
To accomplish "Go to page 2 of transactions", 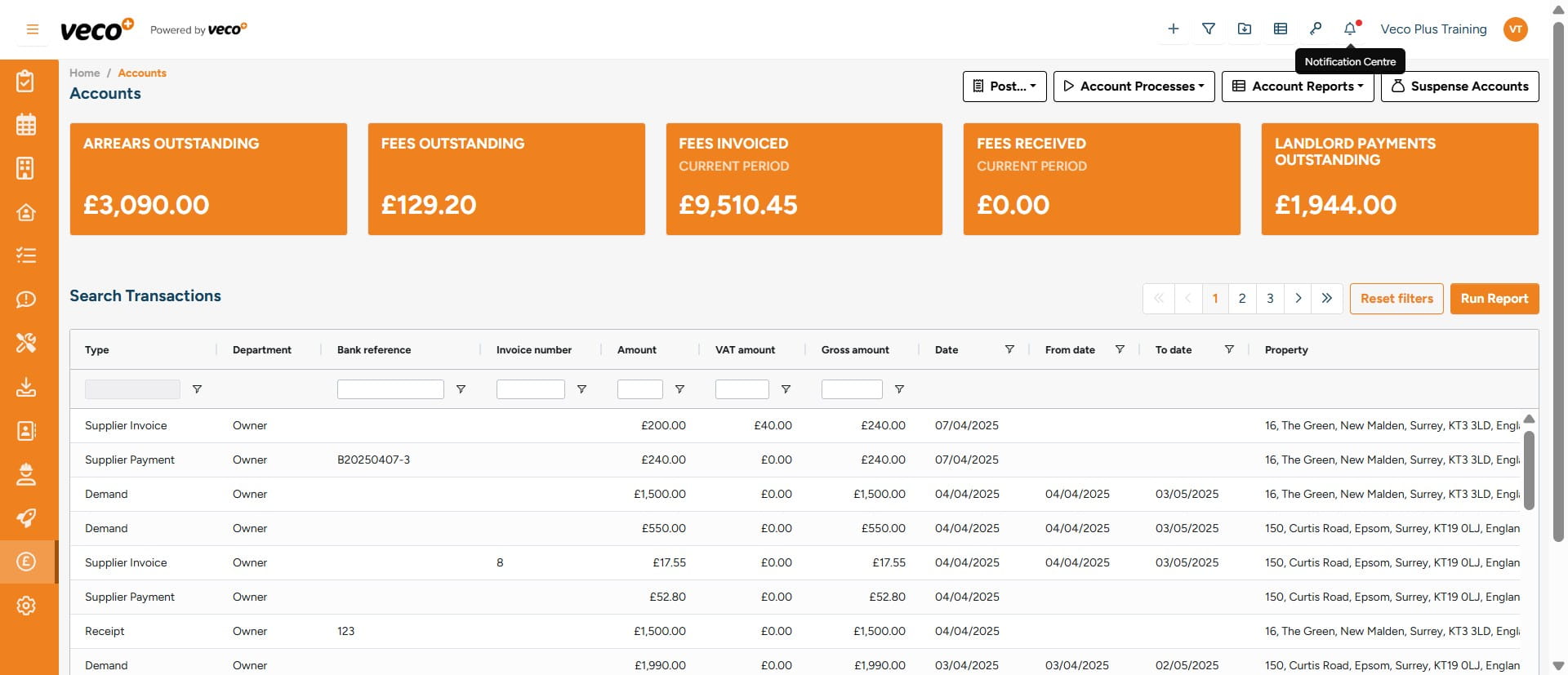I will click(x=1242, y=299).
